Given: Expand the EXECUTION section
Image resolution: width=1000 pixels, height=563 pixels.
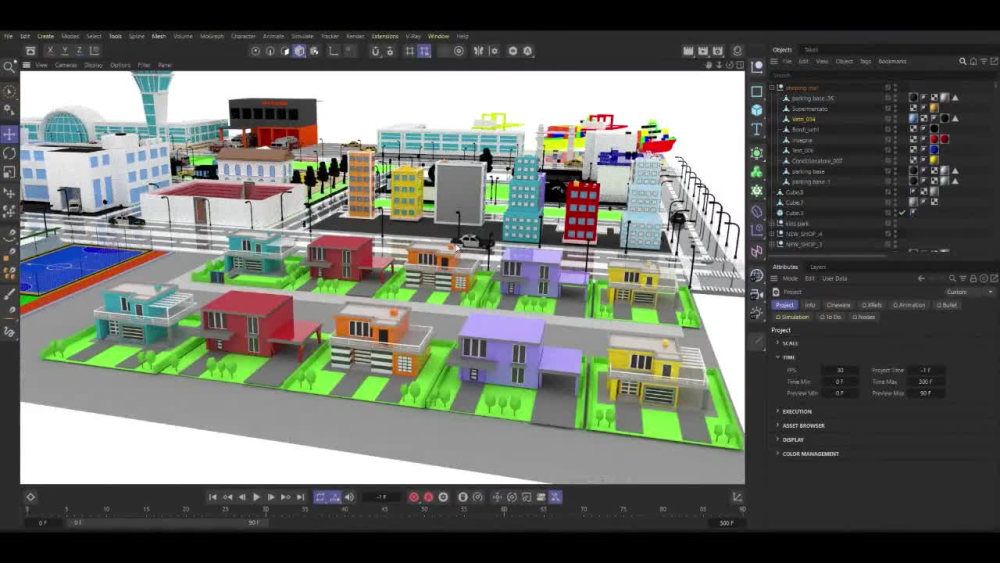Looking at the screenshot, I should tap(777, 411).
